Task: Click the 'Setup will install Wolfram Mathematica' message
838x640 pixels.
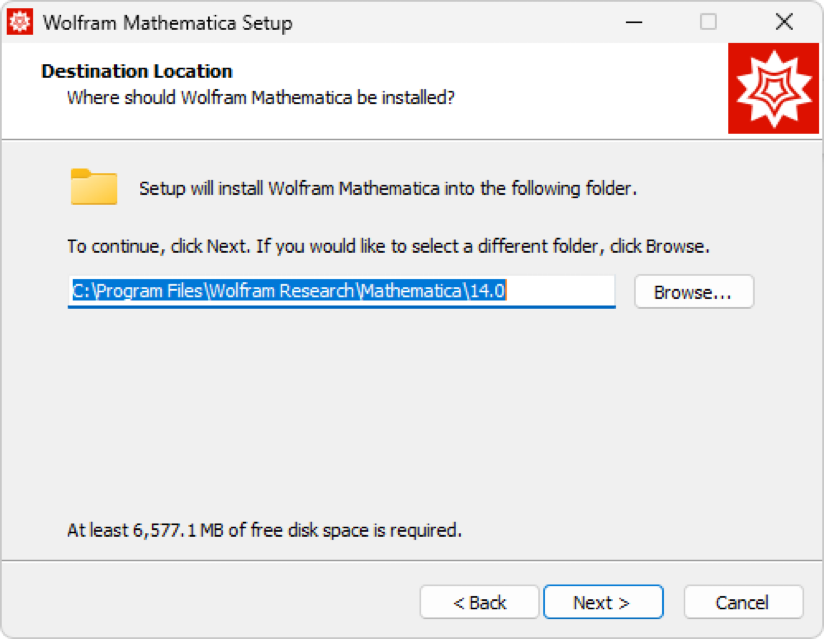Action: [387, 188]
